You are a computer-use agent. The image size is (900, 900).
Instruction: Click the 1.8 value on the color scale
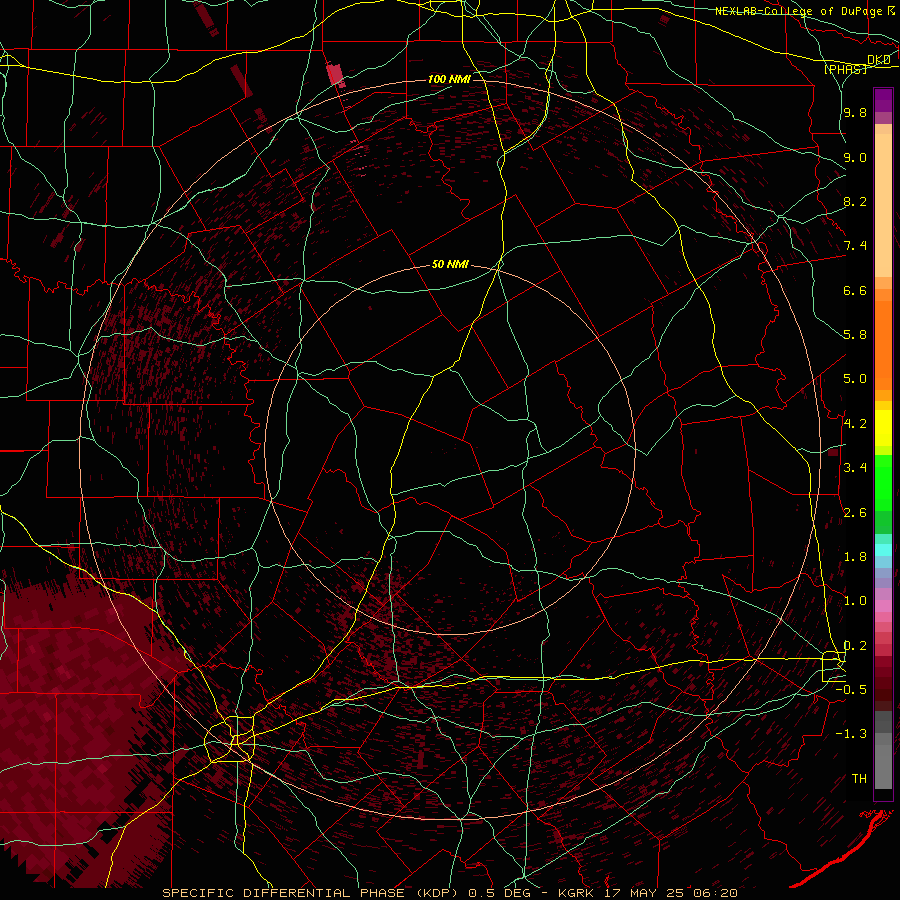click(x=855, y=557)
